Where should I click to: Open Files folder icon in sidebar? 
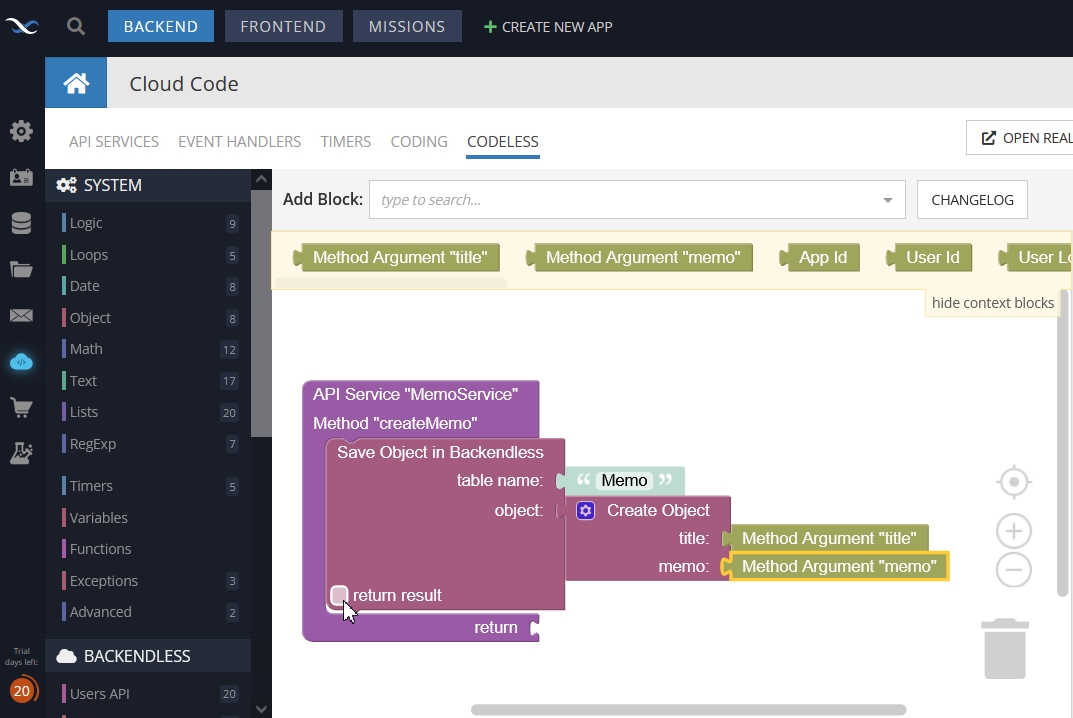[x=21, y=269]
